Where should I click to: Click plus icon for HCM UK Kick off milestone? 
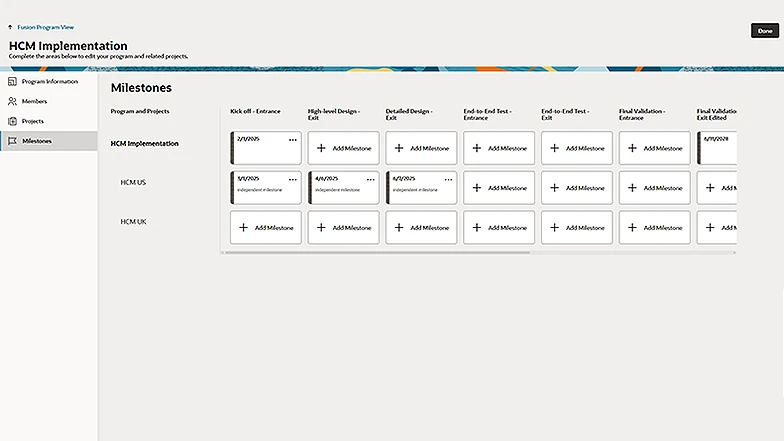[x=243, y=228]
